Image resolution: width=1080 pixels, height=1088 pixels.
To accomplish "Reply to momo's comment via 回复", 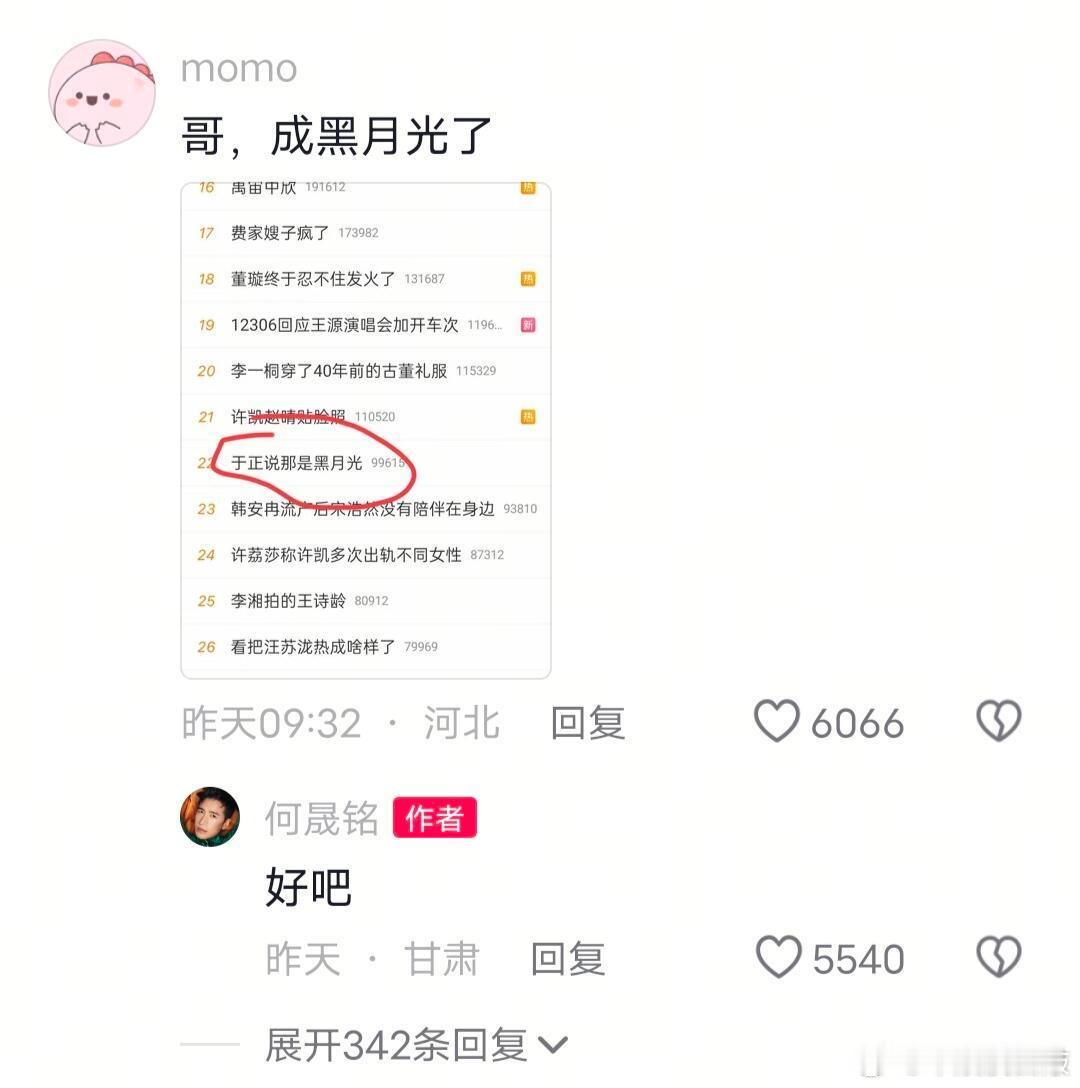I will (x=588, y=722).
